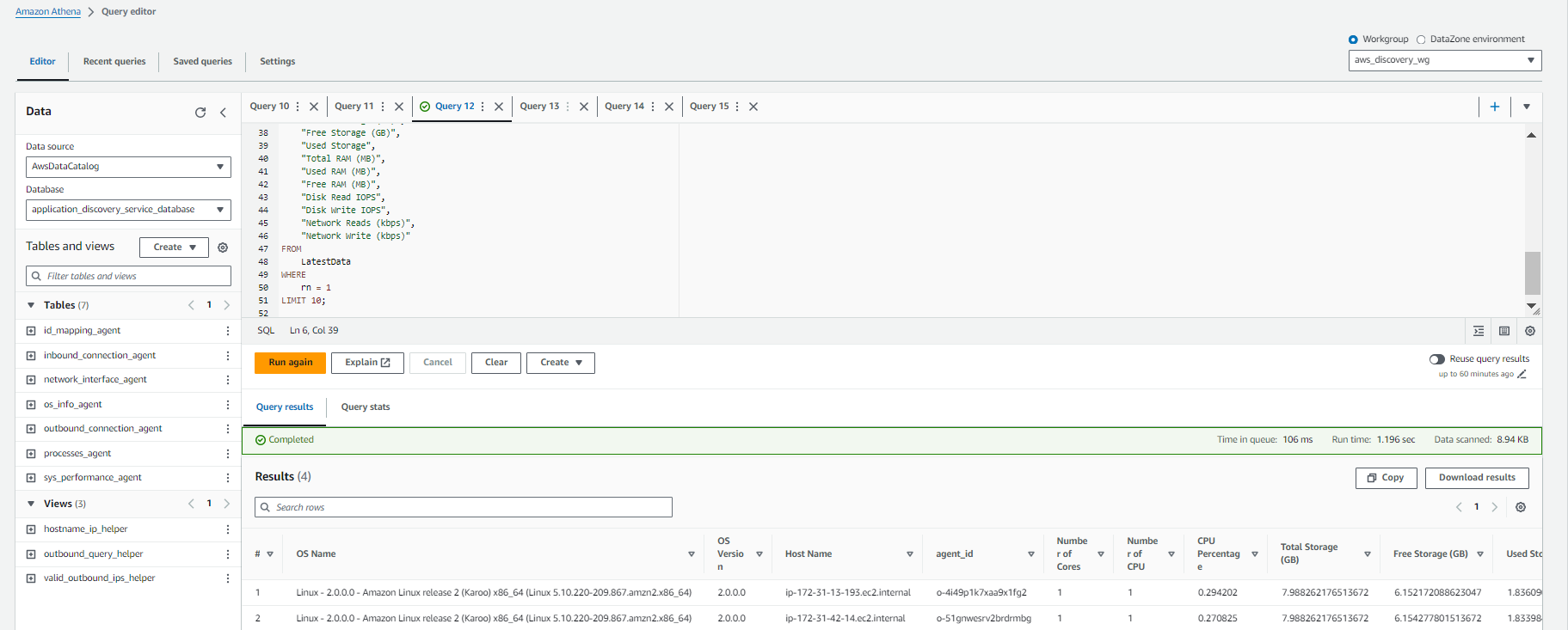This screenshot has height=630, width=1568.
Task: Open the aws_discovery_wg workgroup dropdown
Action: pyautogui.click(x=1444, y=60)
